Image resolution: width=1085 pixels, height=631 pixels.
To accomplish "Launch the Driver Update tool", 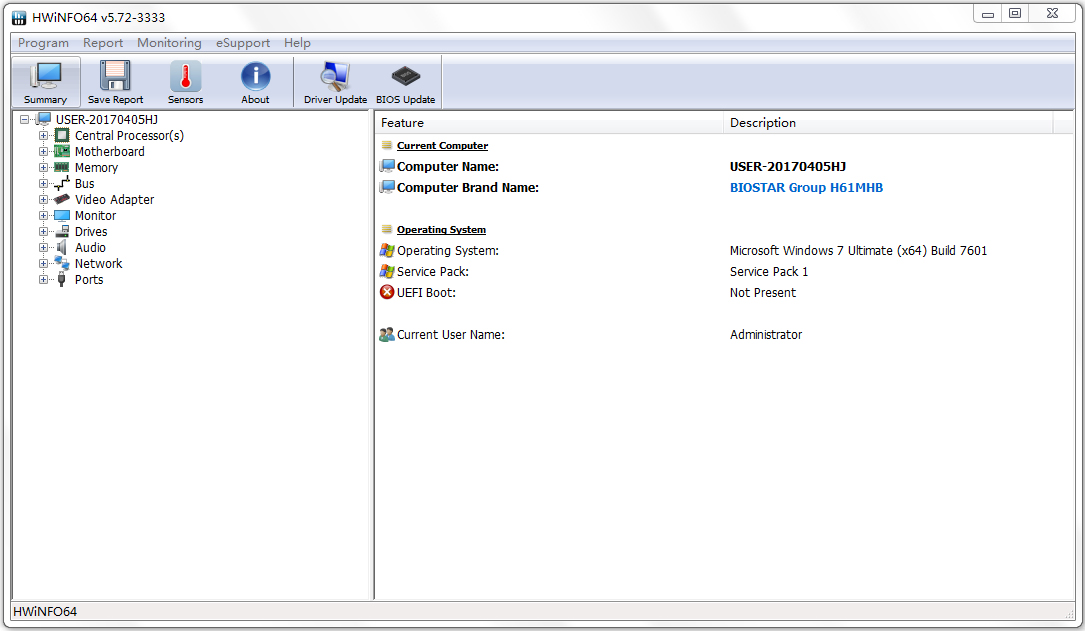I will 336,82.
